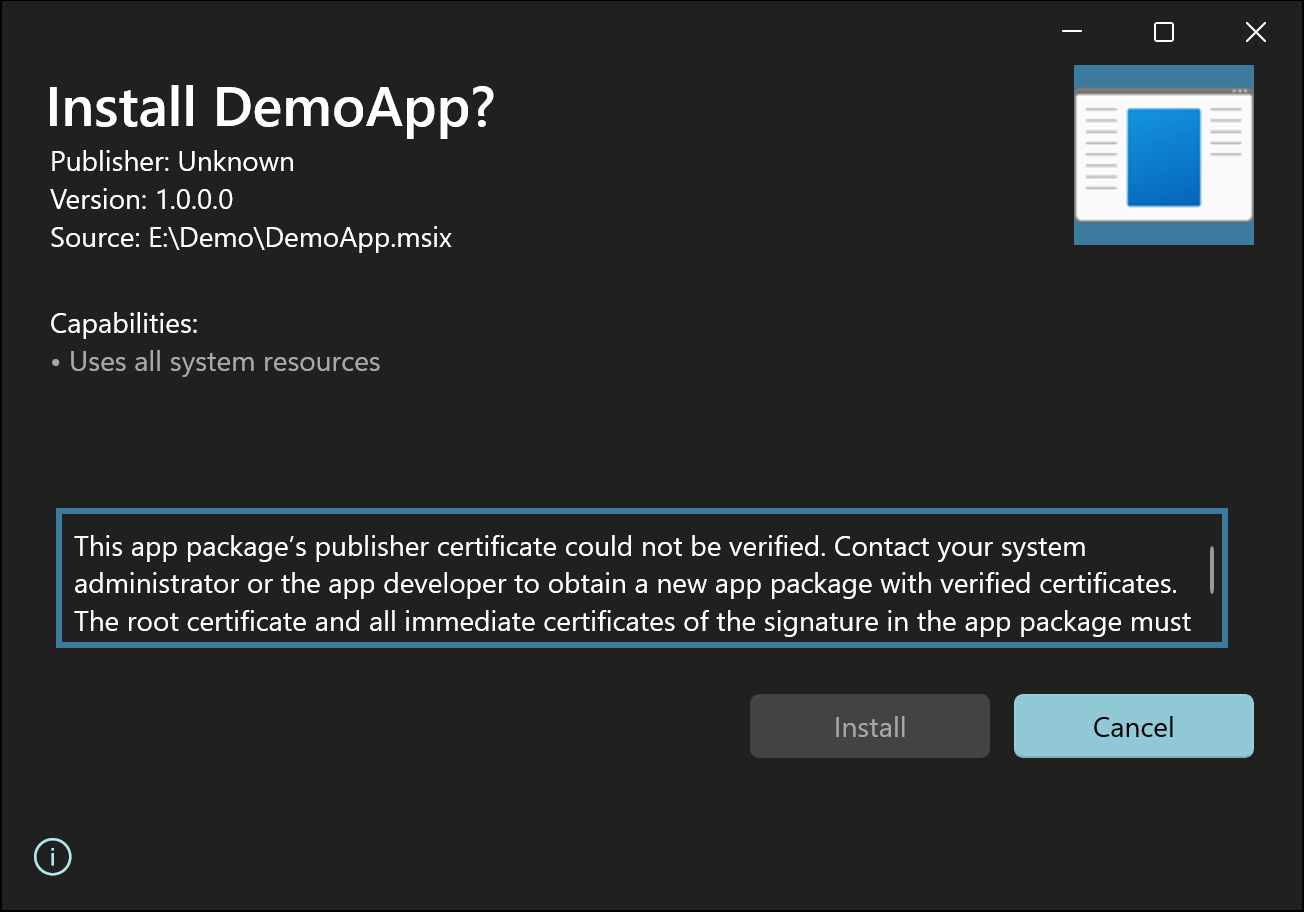Click the "Publisher: Unknown" text

click(x=172, y=162)
